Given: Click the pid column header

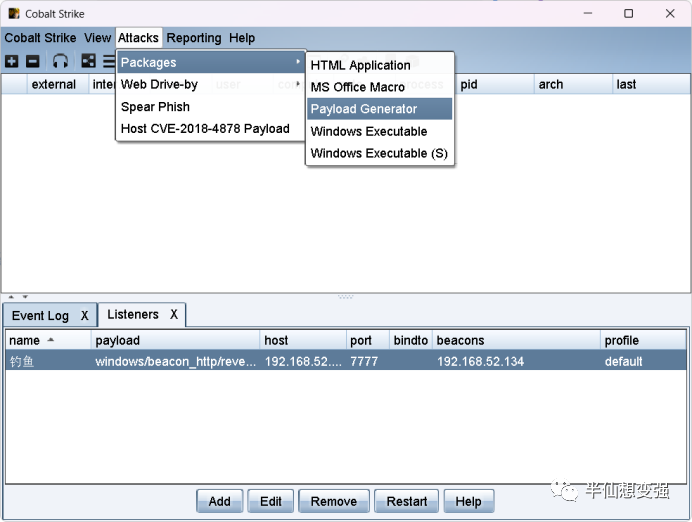Looking at the screenshot, I should [495, 84].
